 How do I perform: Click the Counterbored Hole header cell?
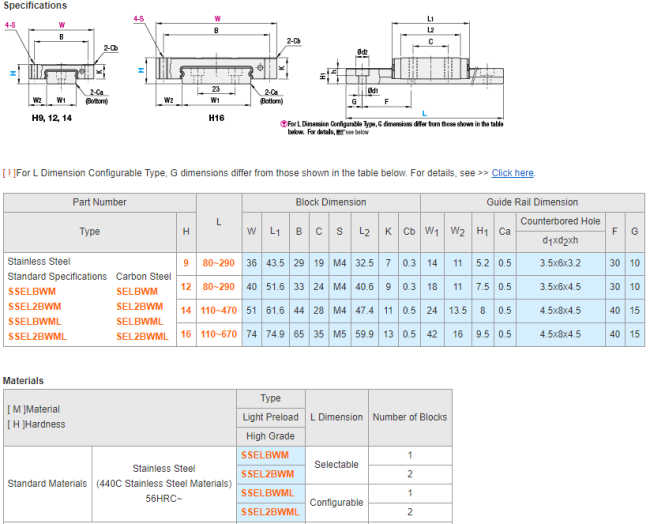click(x=559, y=221)
